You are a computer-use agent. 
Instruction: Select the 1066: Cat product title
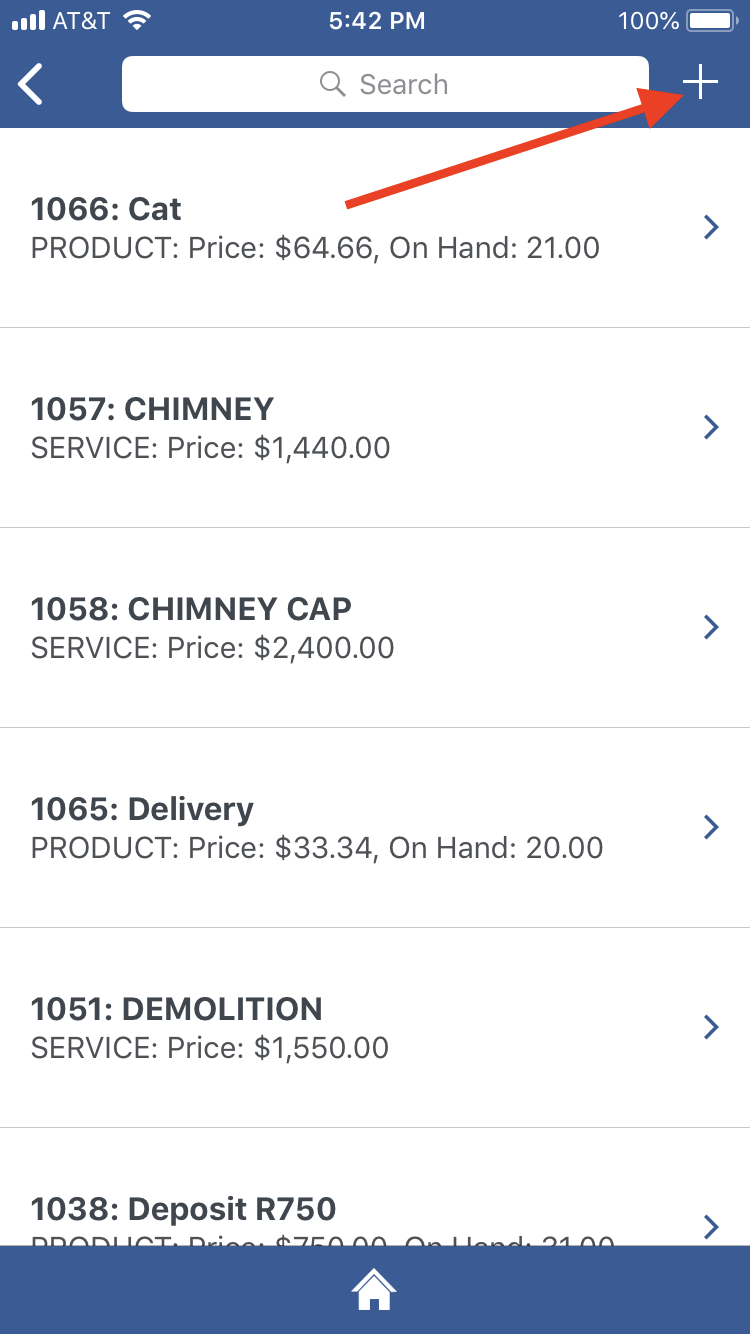[106, 209]
